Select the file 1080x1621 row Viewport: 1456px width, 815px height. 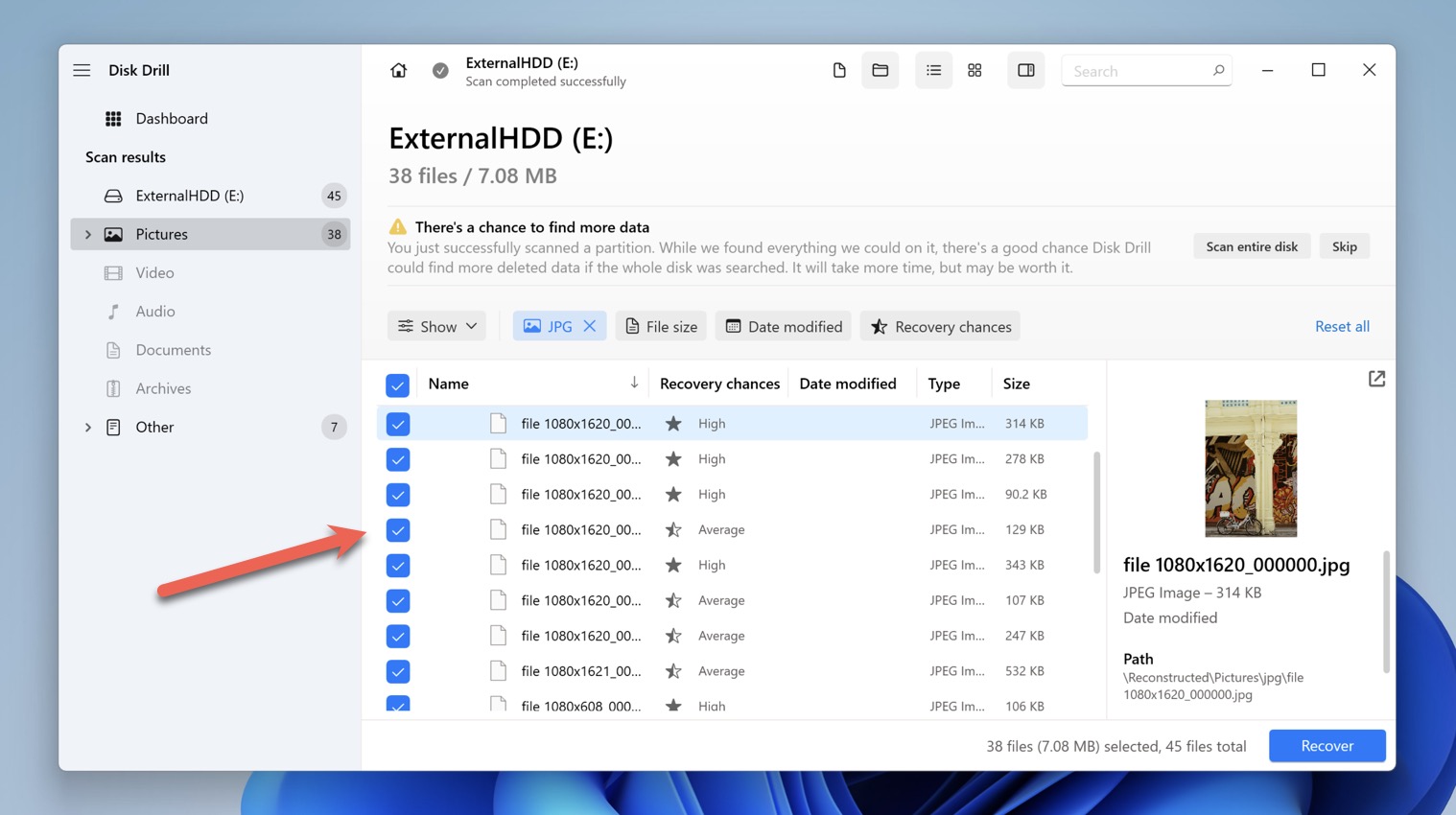(732, 671)
